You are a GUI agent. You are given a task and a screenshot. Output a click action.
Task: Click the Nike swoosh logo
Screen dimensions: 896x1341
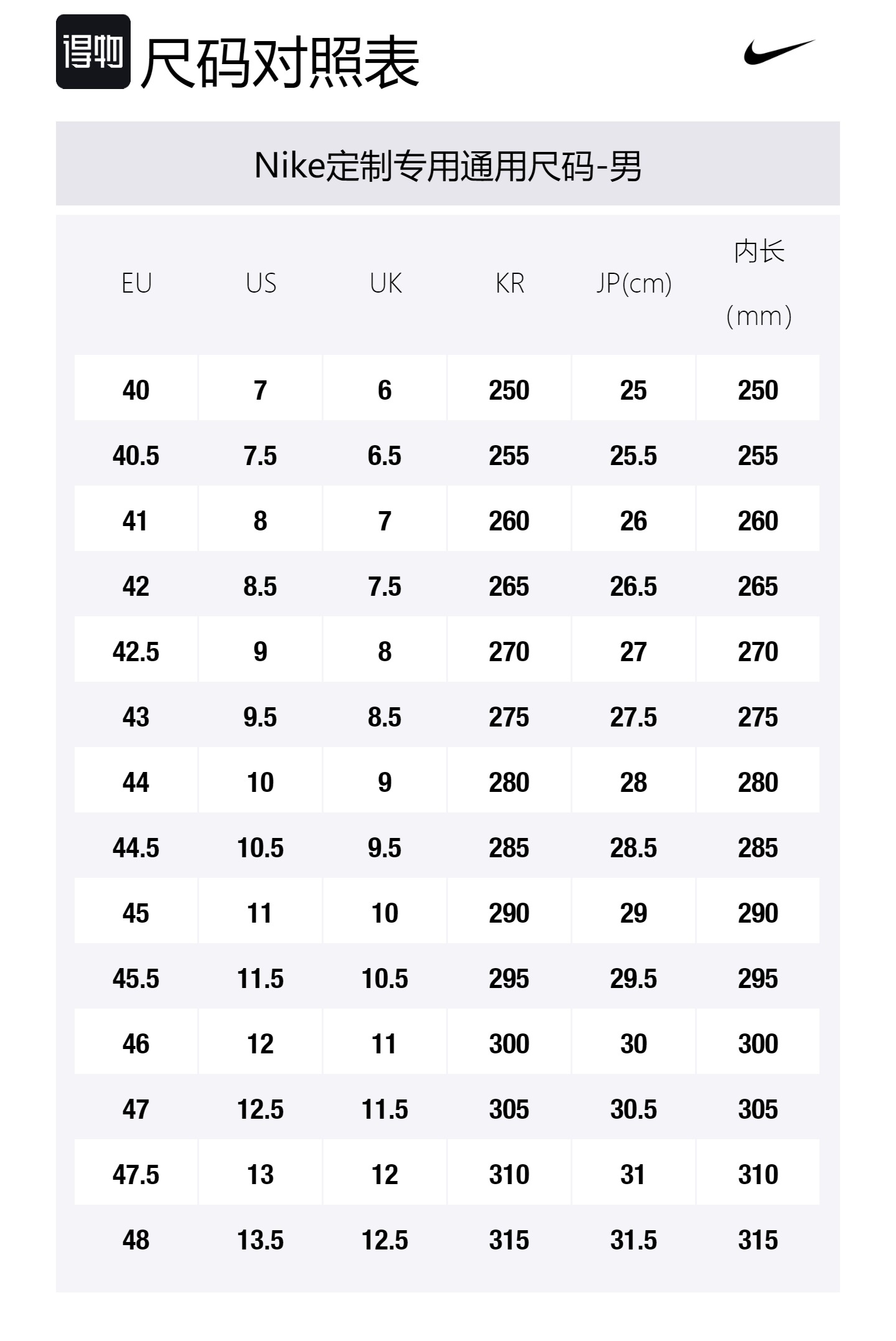coord(779,52)
